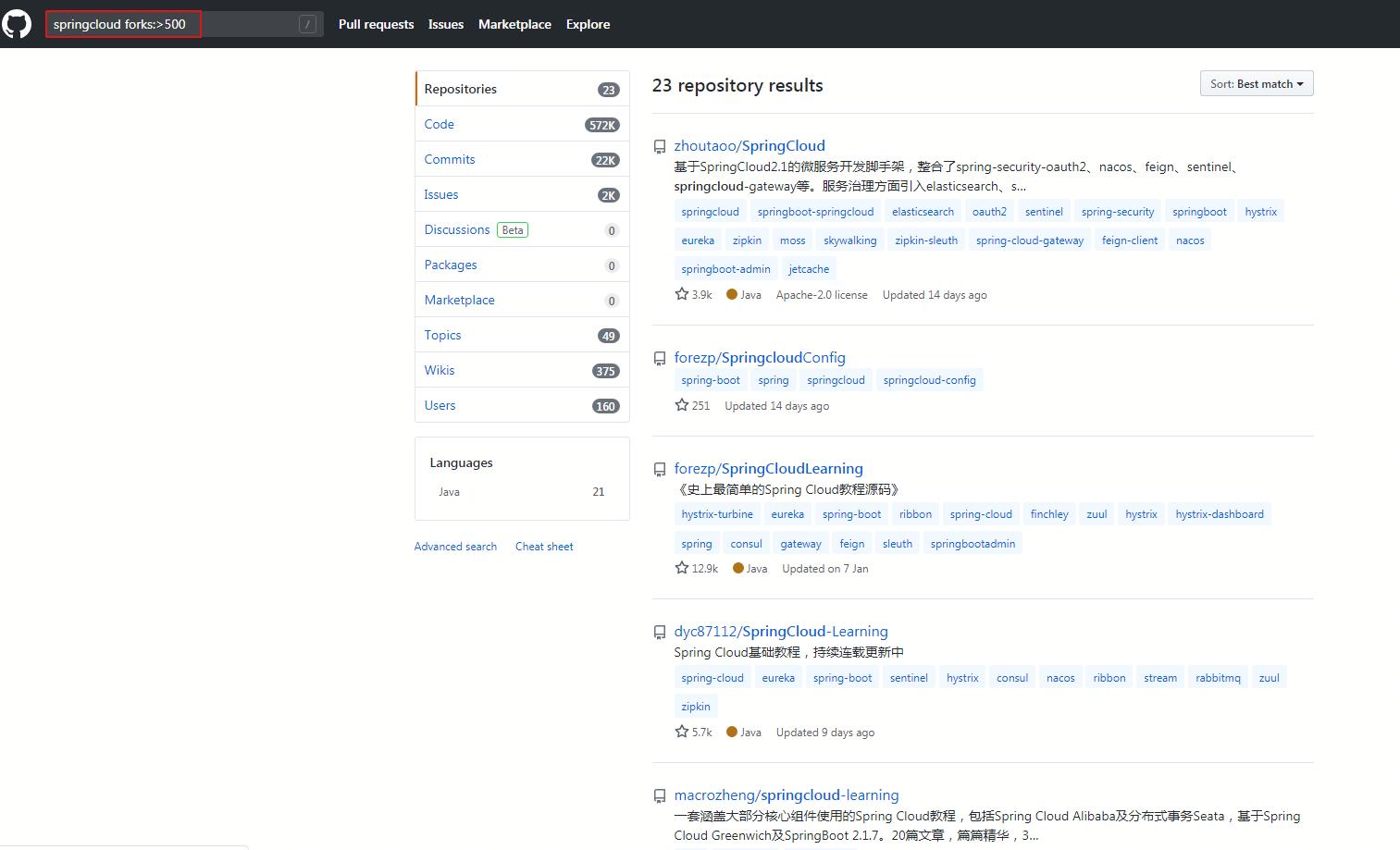1400x850 pixels.
Task: Click the skywalking topic tag
Action: [849, 240]
